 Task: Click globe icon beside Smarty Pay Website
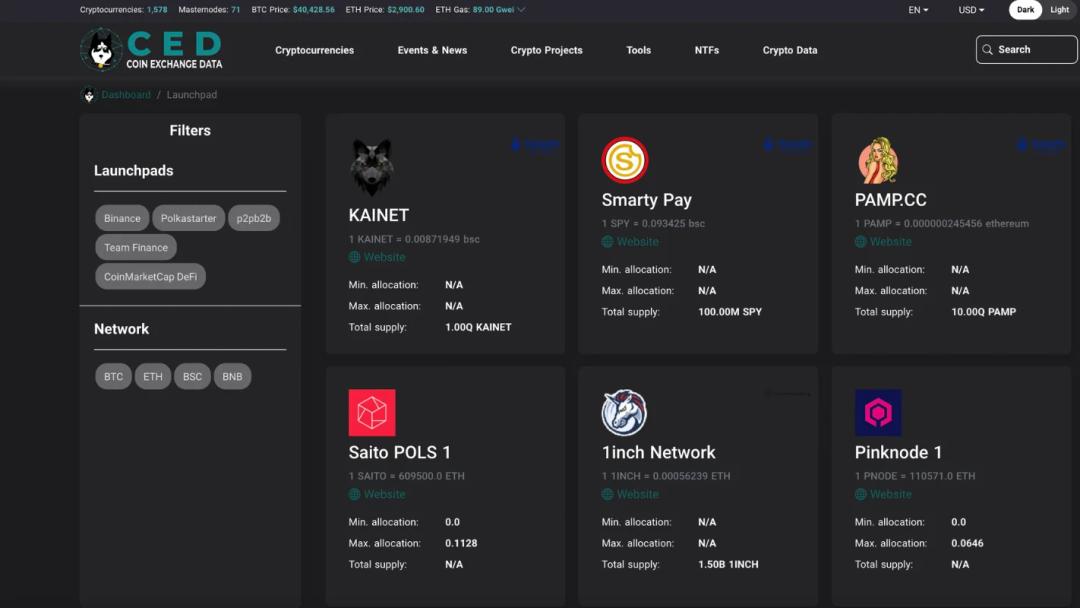pos(608,242)
